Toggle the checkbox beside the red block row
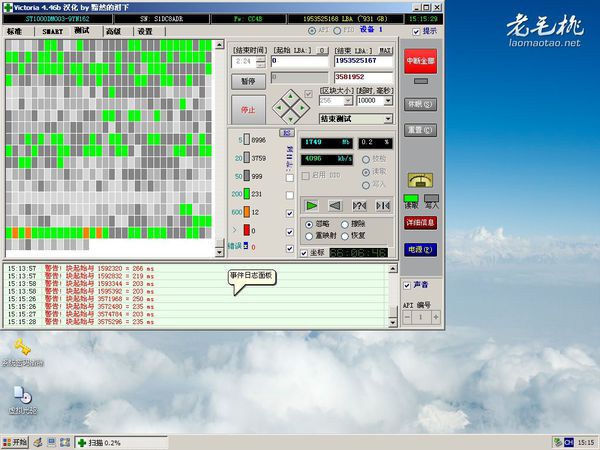This screenshot has width=600, height=450. [x=290, y=232]
